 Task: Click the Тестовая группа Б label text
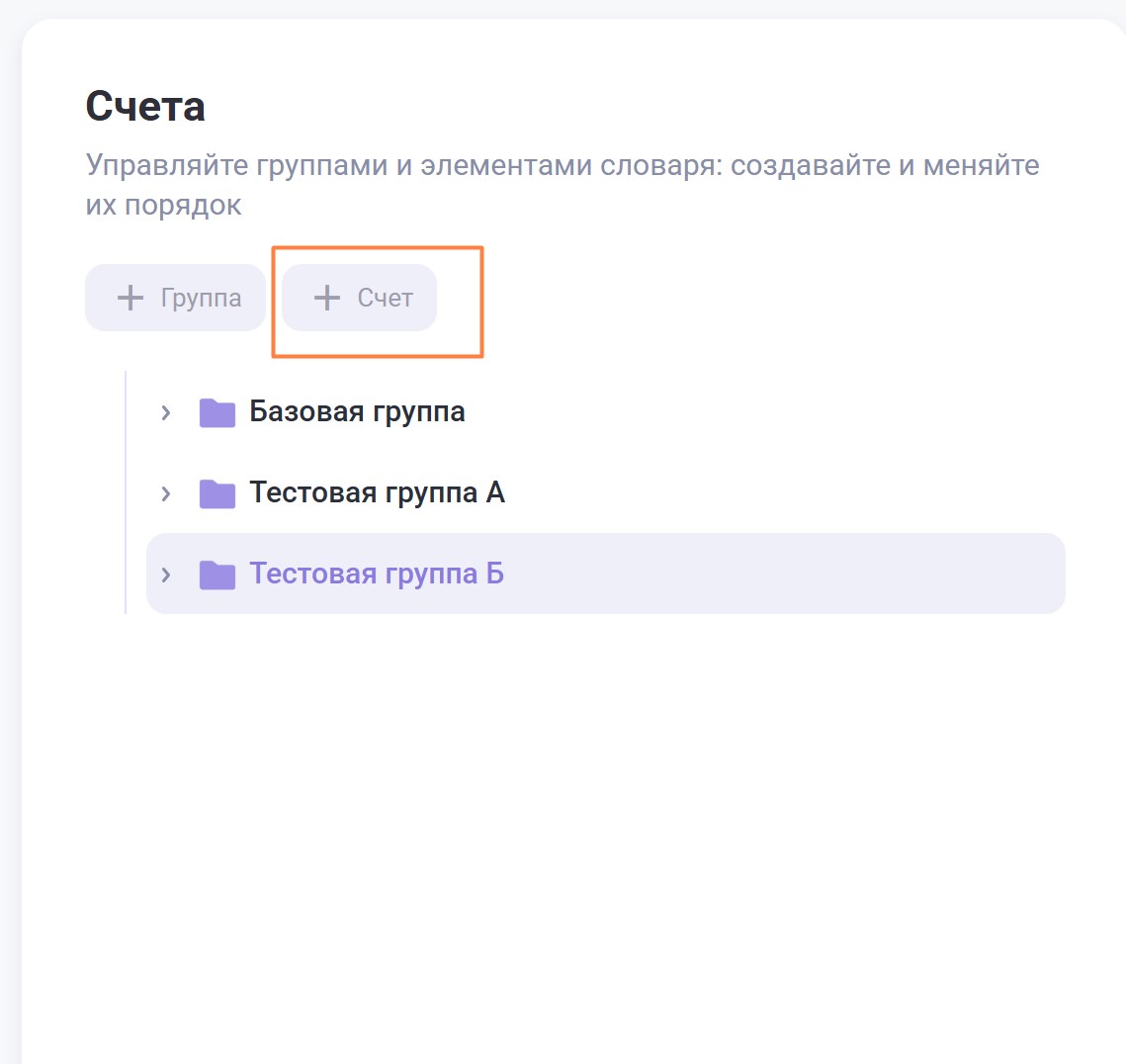coord(377,574)
